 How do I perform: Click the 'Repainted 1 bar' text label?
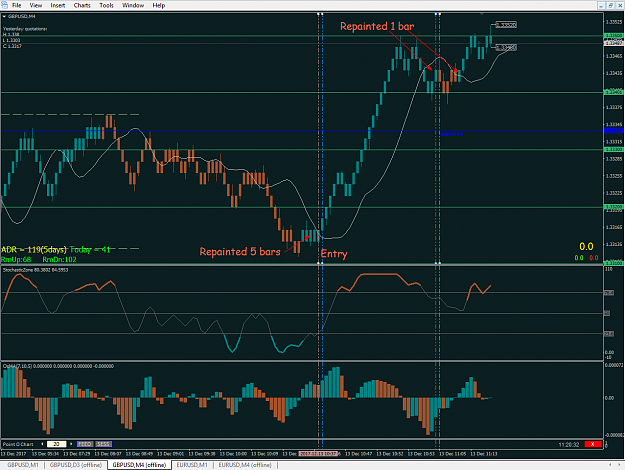377,26
